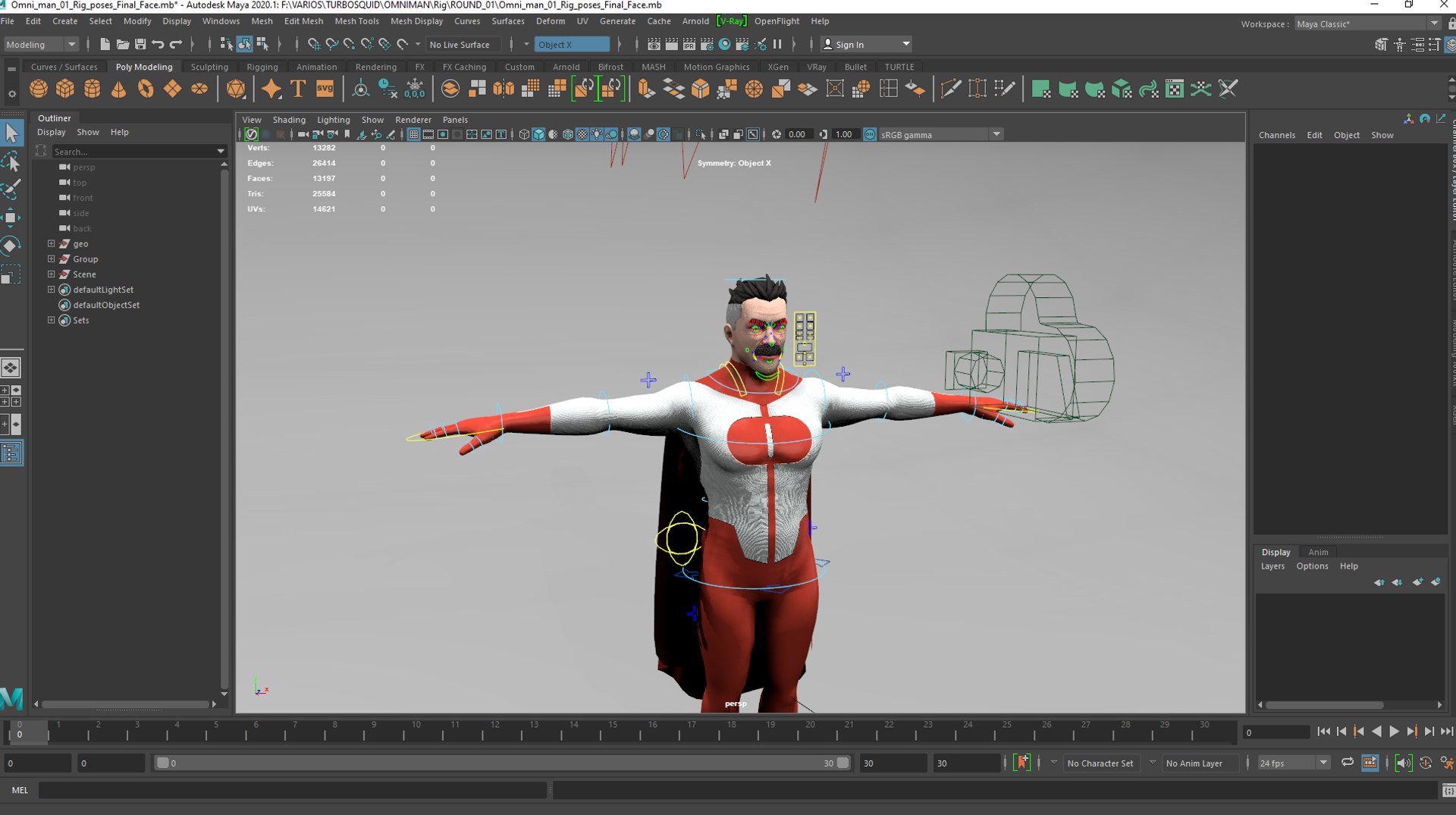Activate the Scale tool in toolbox

point(11,274)
